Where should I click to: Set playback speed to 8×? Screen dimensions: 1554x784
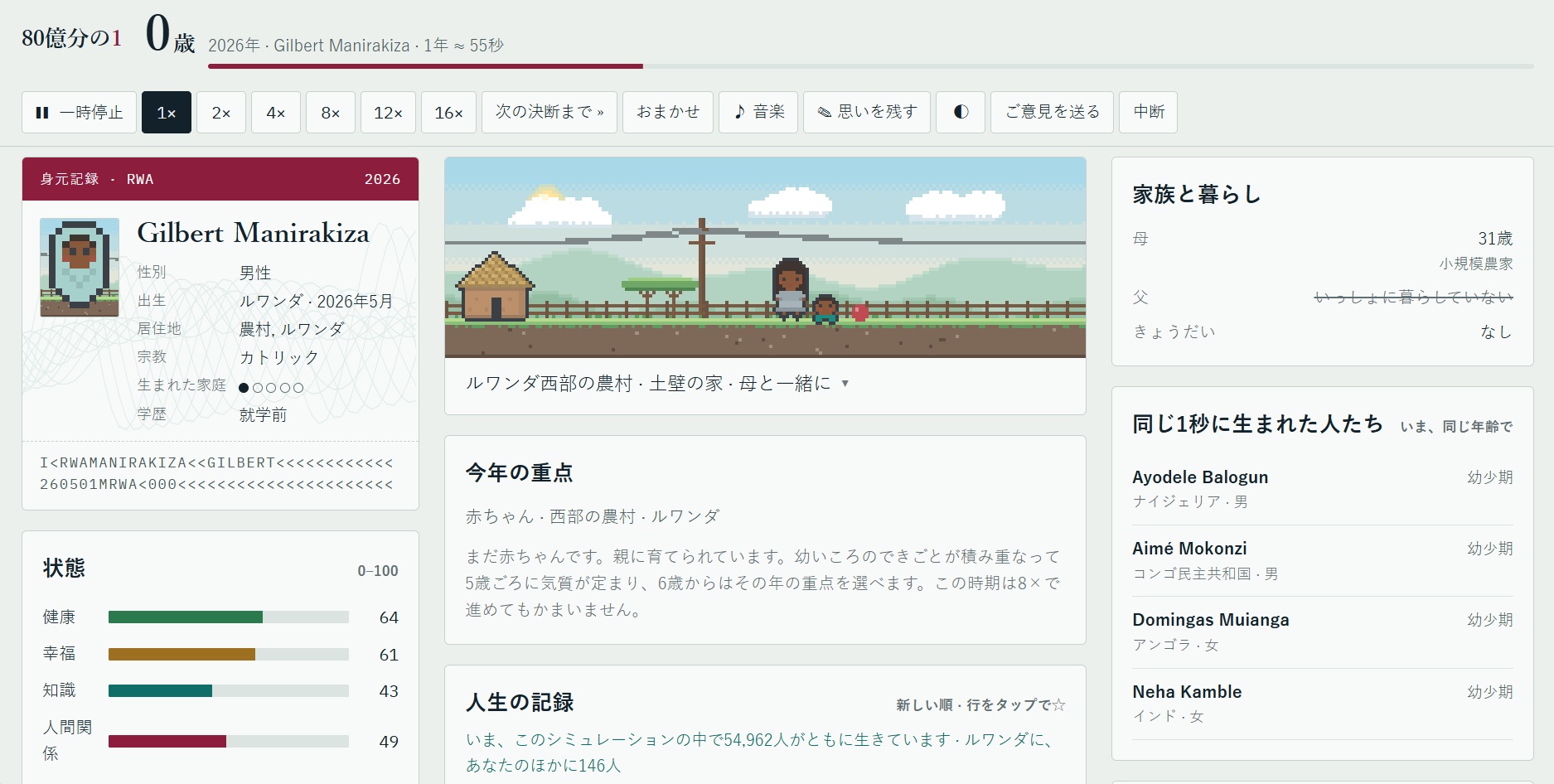[x=331, y=112]
